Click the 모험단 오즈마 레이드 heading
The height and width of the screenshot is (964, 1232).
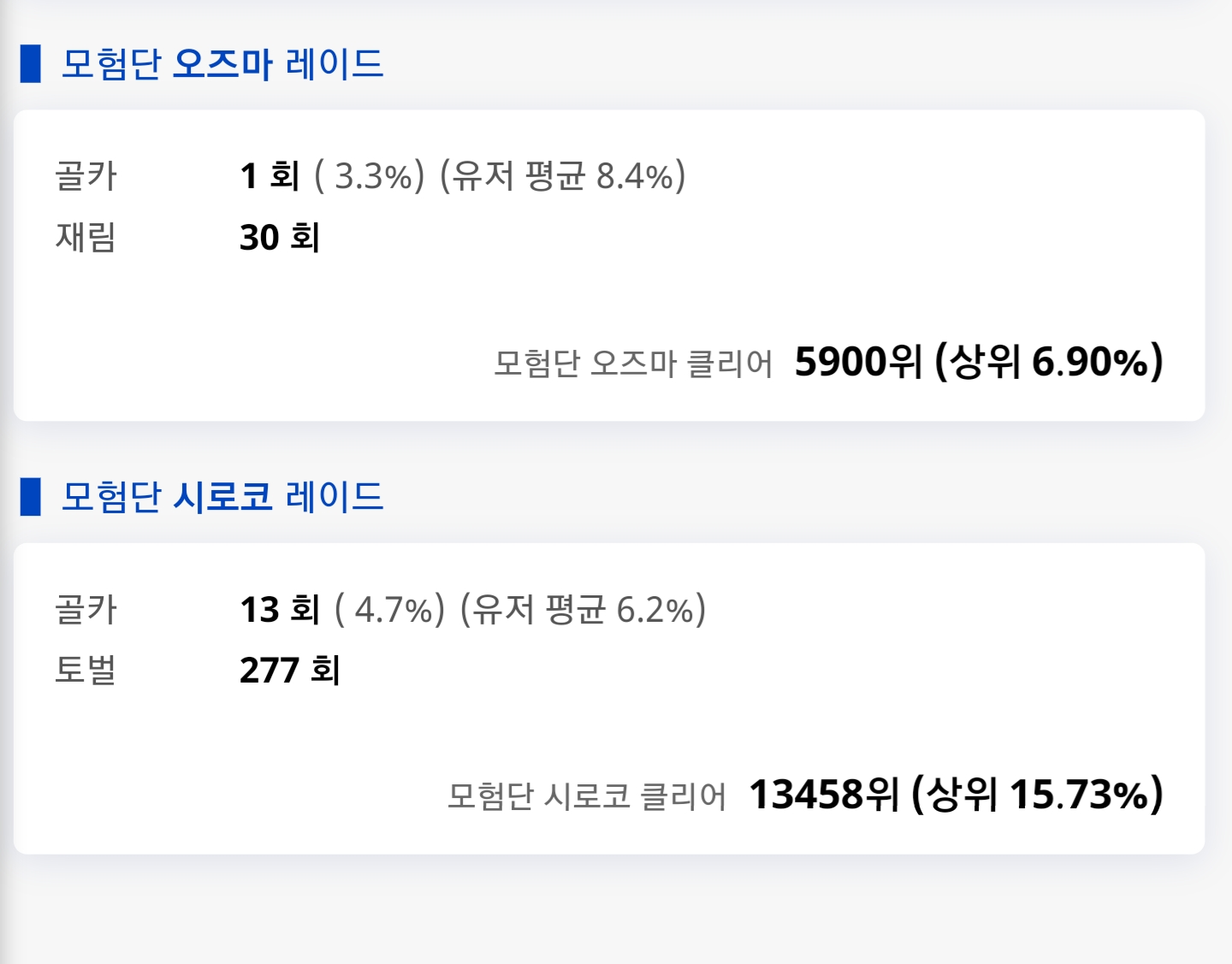pyautogui.click(x=222, y=64)
